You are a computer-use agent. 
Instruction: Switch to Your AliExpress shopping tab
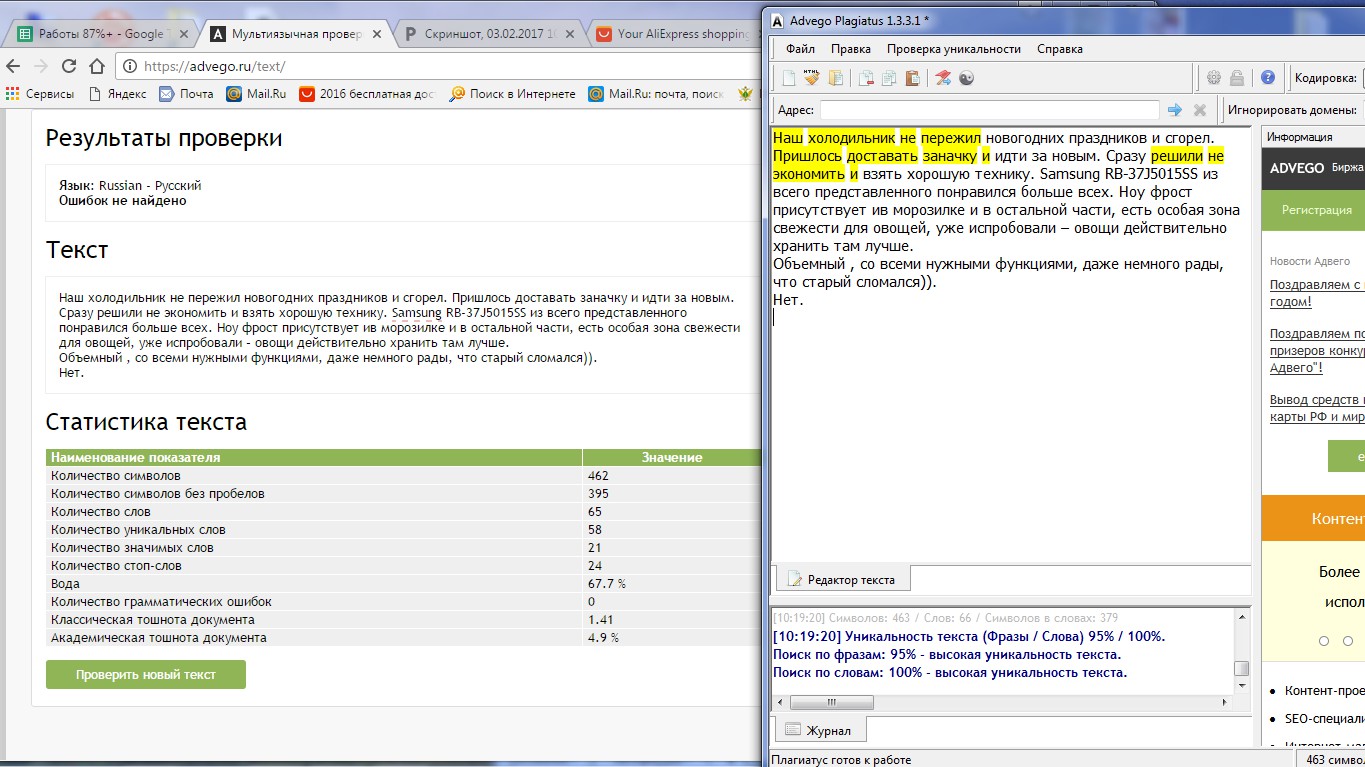coord(675,34)
